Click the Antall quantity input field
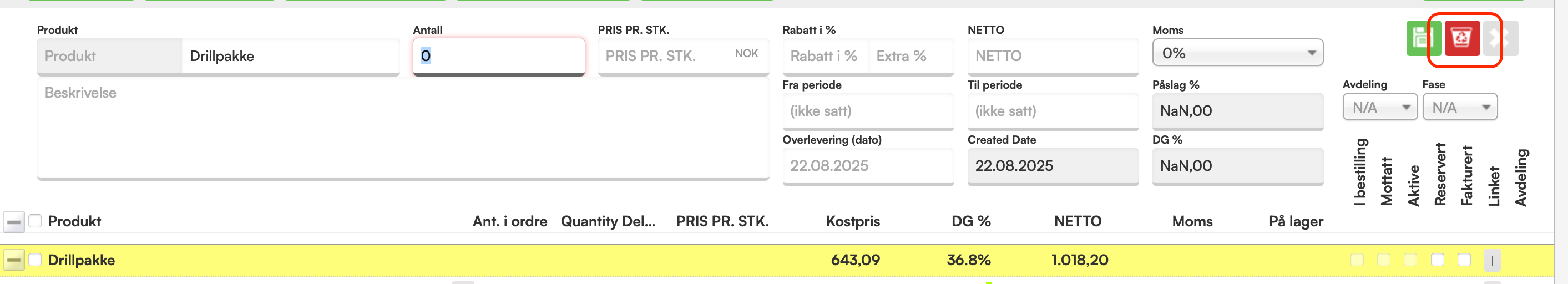1568x284 pixels. [x=498, y=57]
